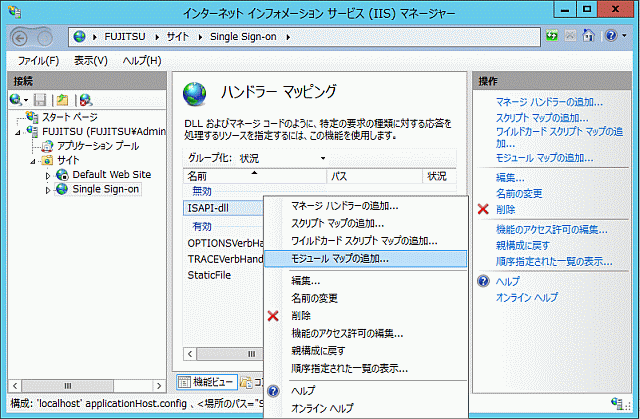Viewport: 640px width, 419px height.
Task: Click the globe icon in the address bar
Action: (80, 37)
